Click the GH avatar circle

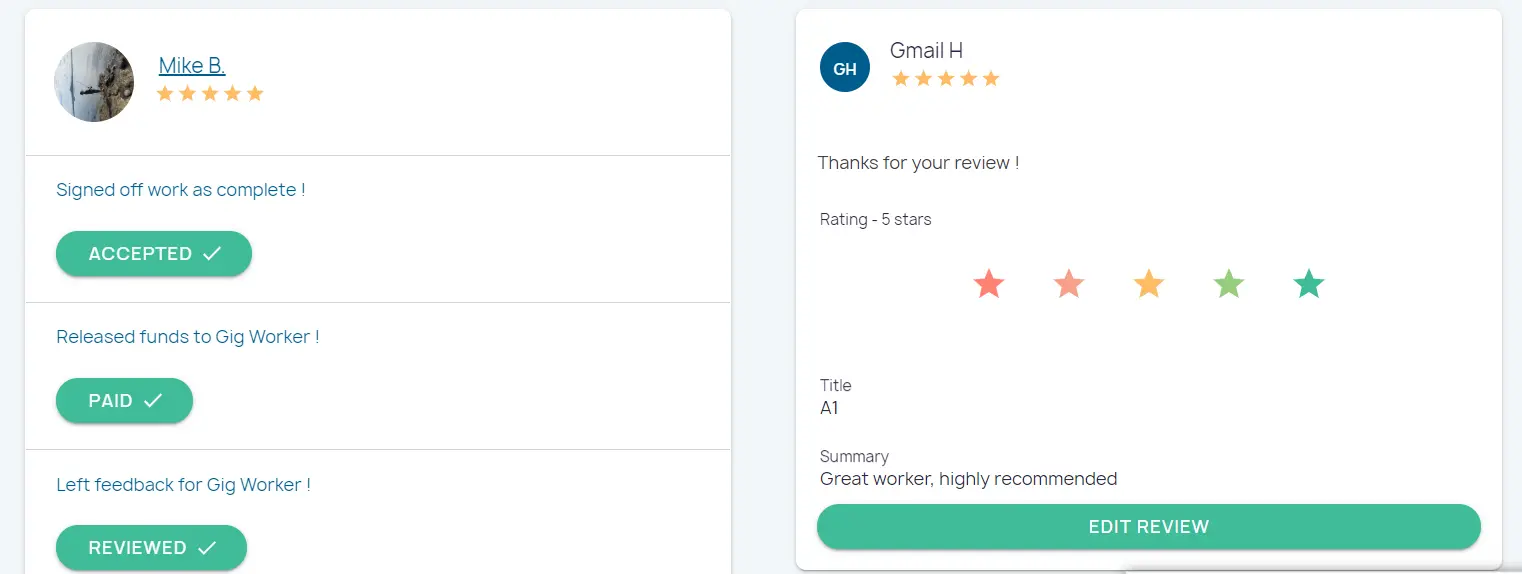(x=845, y=68)
